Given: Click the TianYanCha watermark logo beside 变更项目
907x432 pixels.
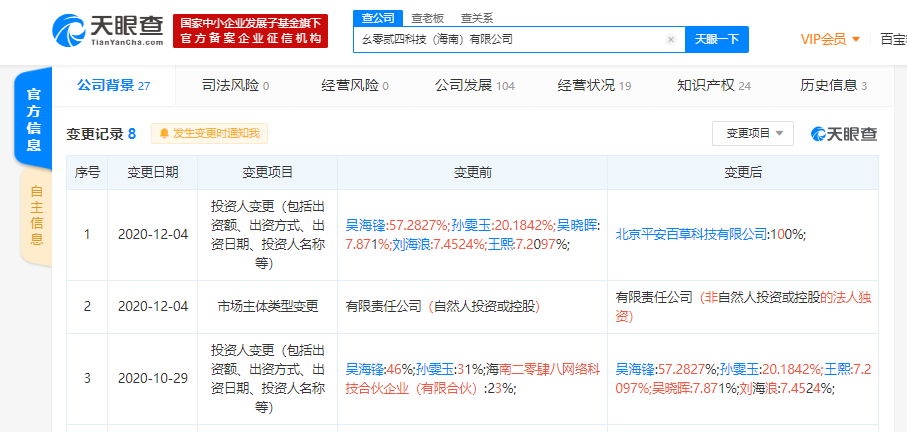Looking at the screenshot, I should point(844,133).
